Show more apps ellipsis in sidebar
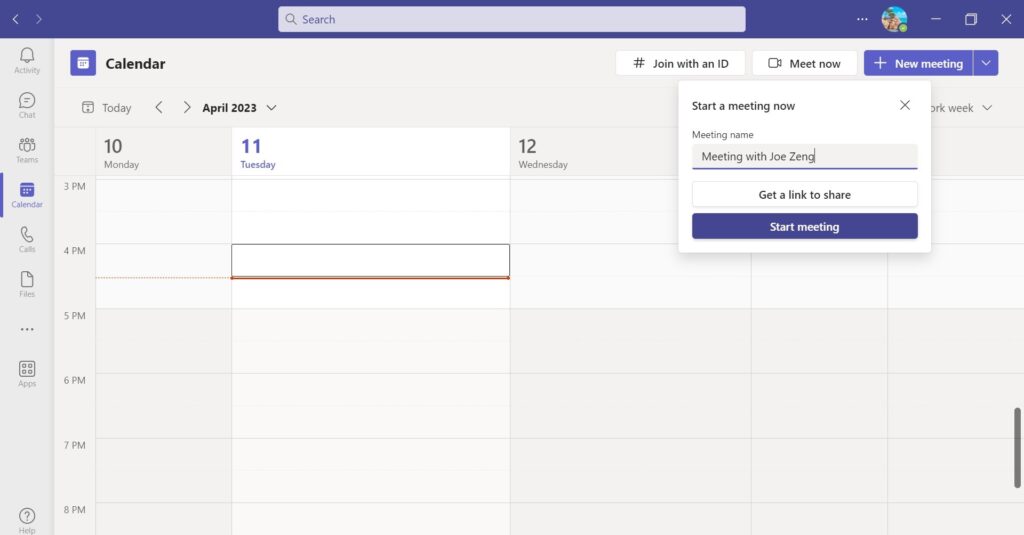The height and width of the screenshot is (535, 1024). coord(27,329)
